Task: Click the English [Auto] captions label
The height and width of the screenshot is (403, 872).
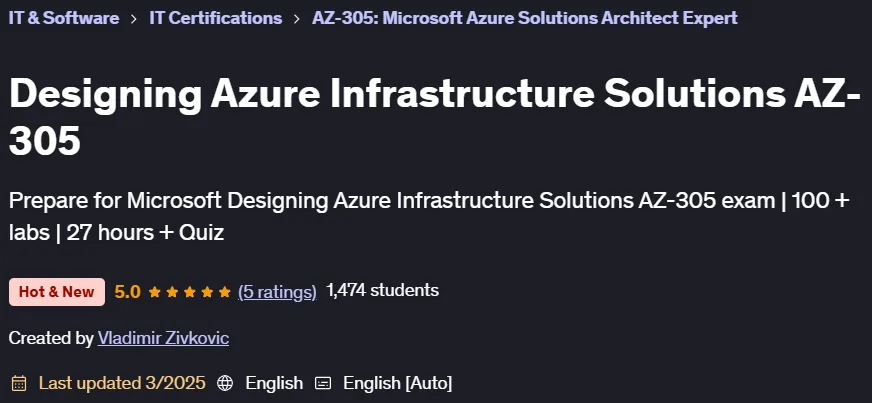Action: coord(398,383)
